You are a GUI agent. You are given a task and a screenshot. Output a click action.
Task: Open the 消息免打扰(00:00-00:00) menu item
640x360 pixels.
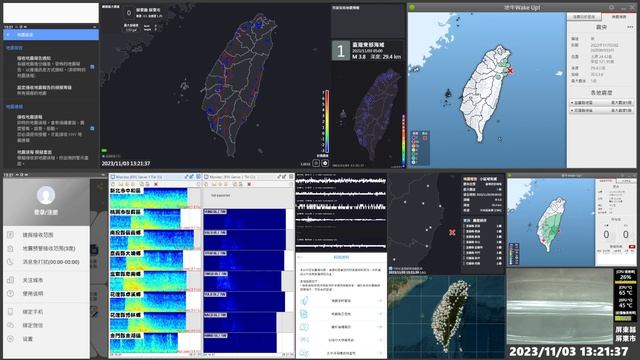tap(47, 262)
